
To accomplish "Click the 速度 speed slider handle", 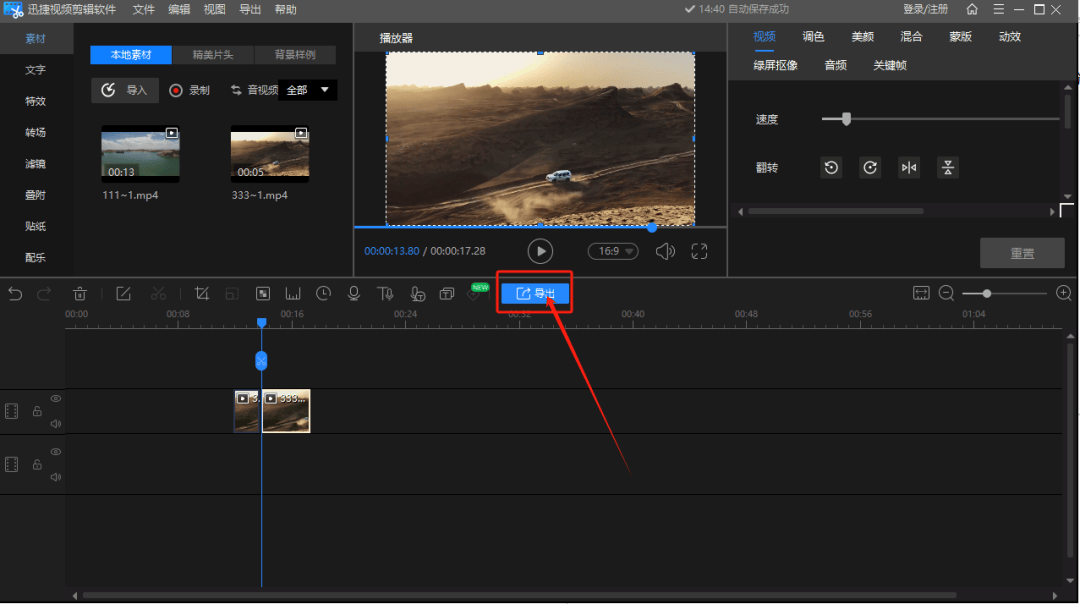I will pyautogui.click(x=846, y=119).
